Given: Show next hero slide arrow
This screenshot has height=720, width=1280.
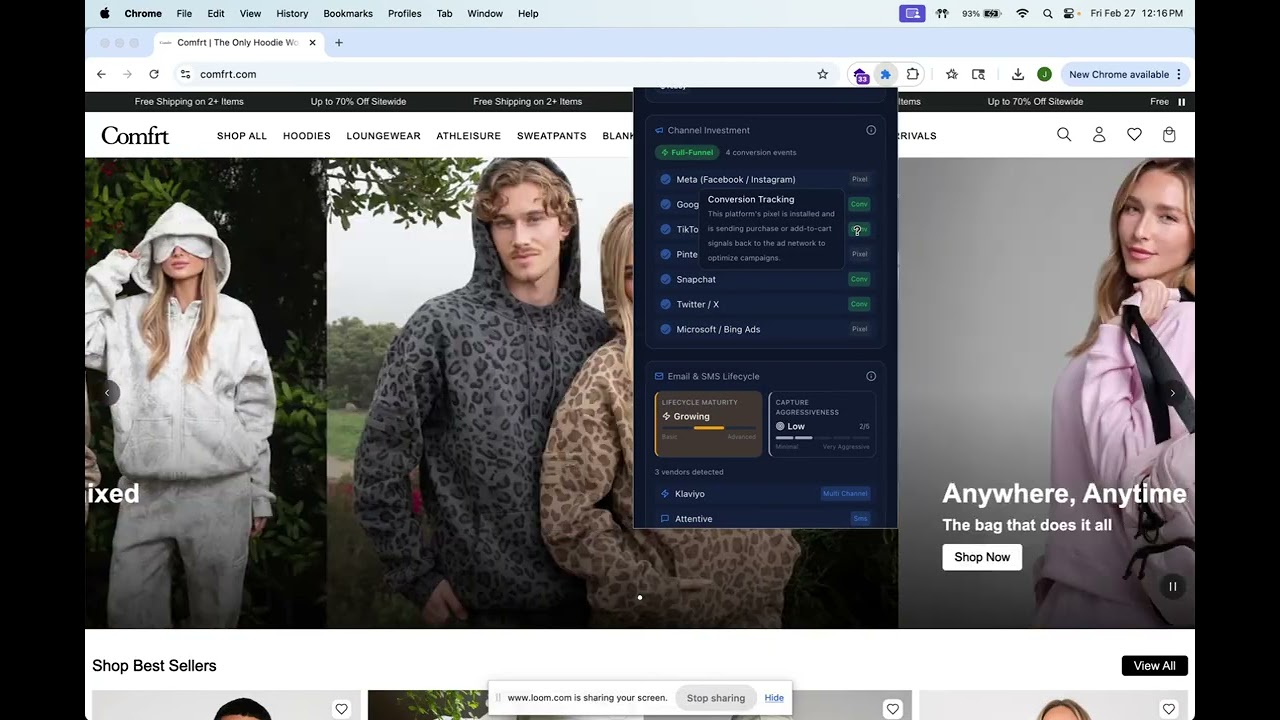Looking at the screenshot, I should click(x=1173, y=393).
